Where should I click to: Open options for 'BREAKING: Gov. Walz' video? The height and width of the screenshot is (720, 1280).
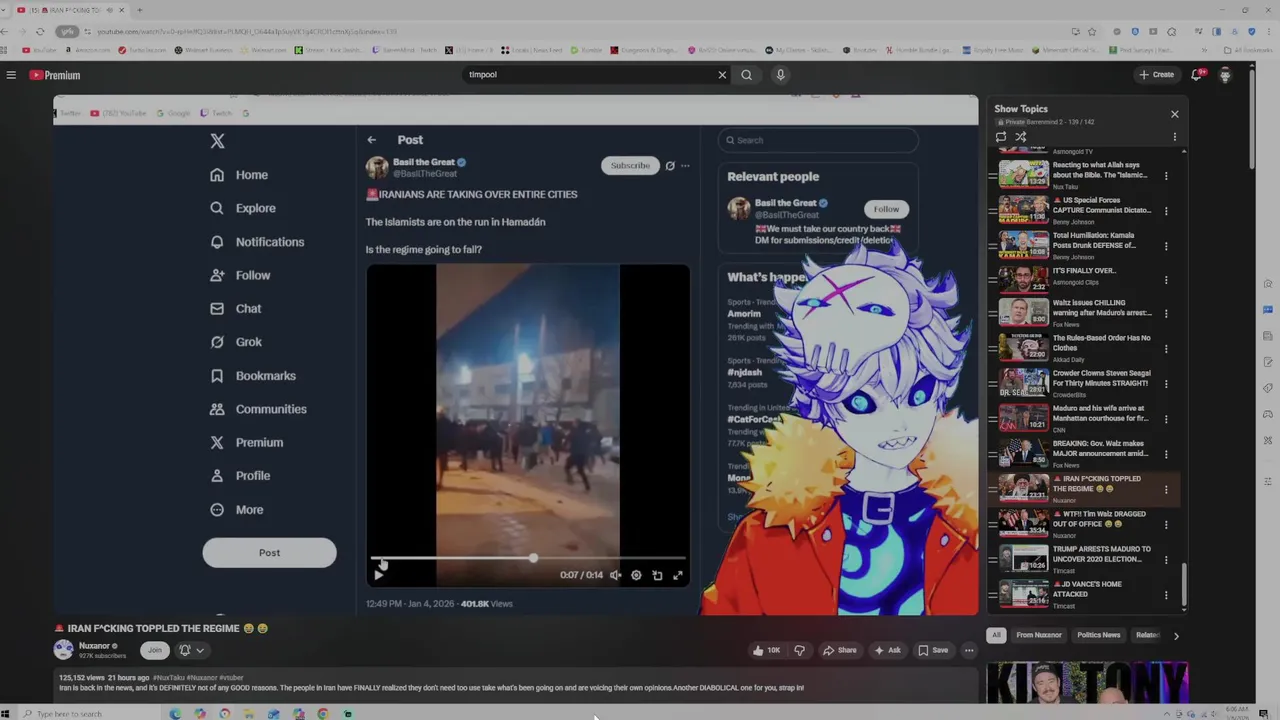click(1166, 454)
